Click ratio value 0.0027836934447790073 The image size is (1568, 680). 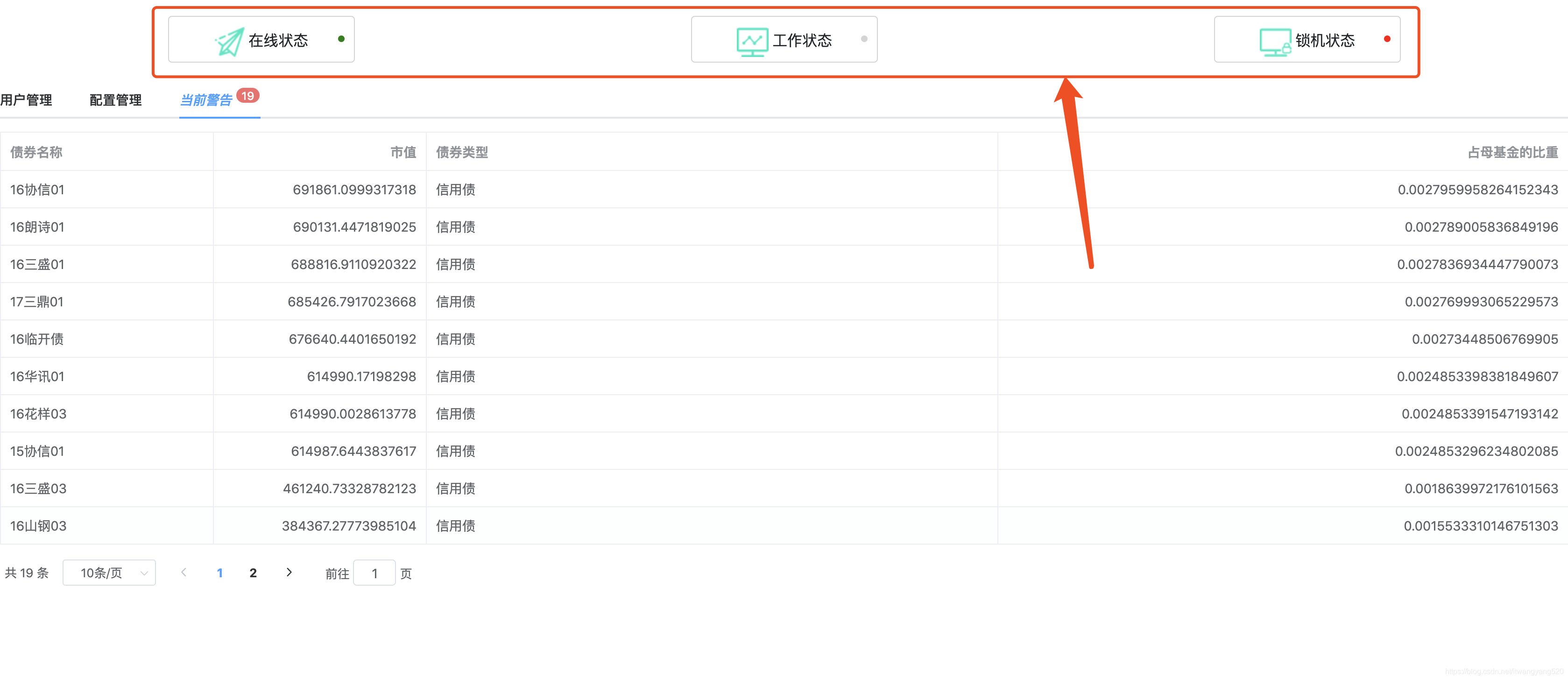[1477, 264]
